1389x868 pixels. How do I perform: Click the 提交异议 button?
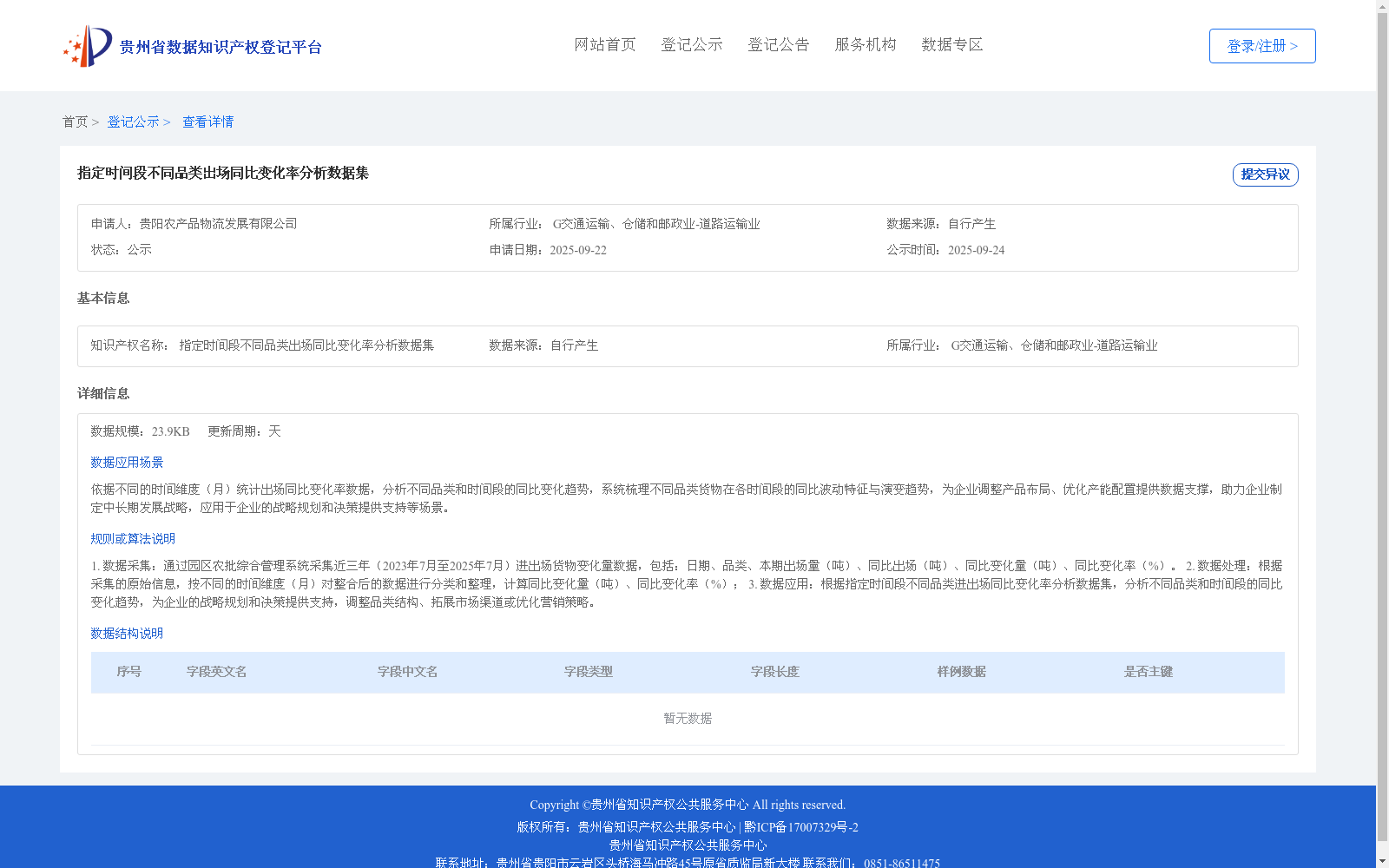tap(1266, 174)
